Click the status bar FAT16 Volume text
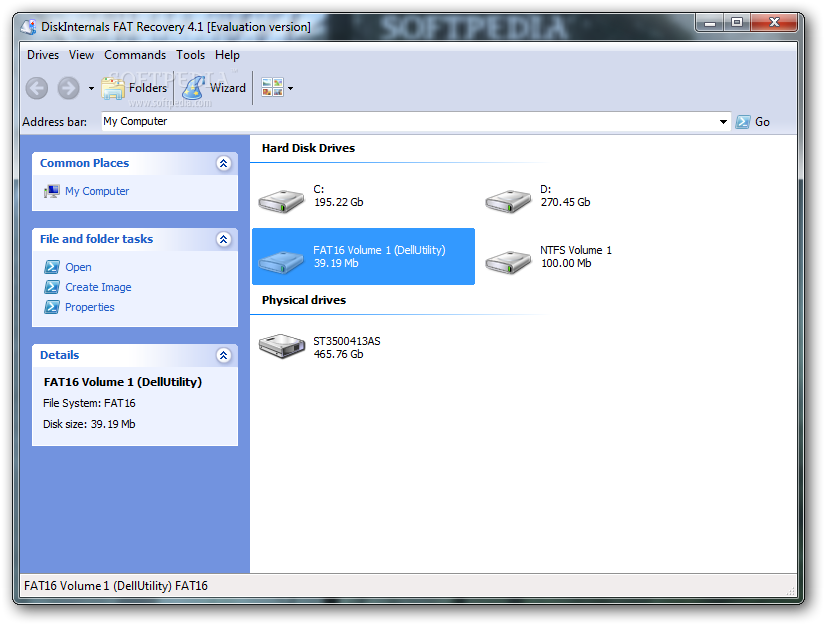The height and width of the screenshot is (625, 825). pyautogui.click(x=116, y=586)
